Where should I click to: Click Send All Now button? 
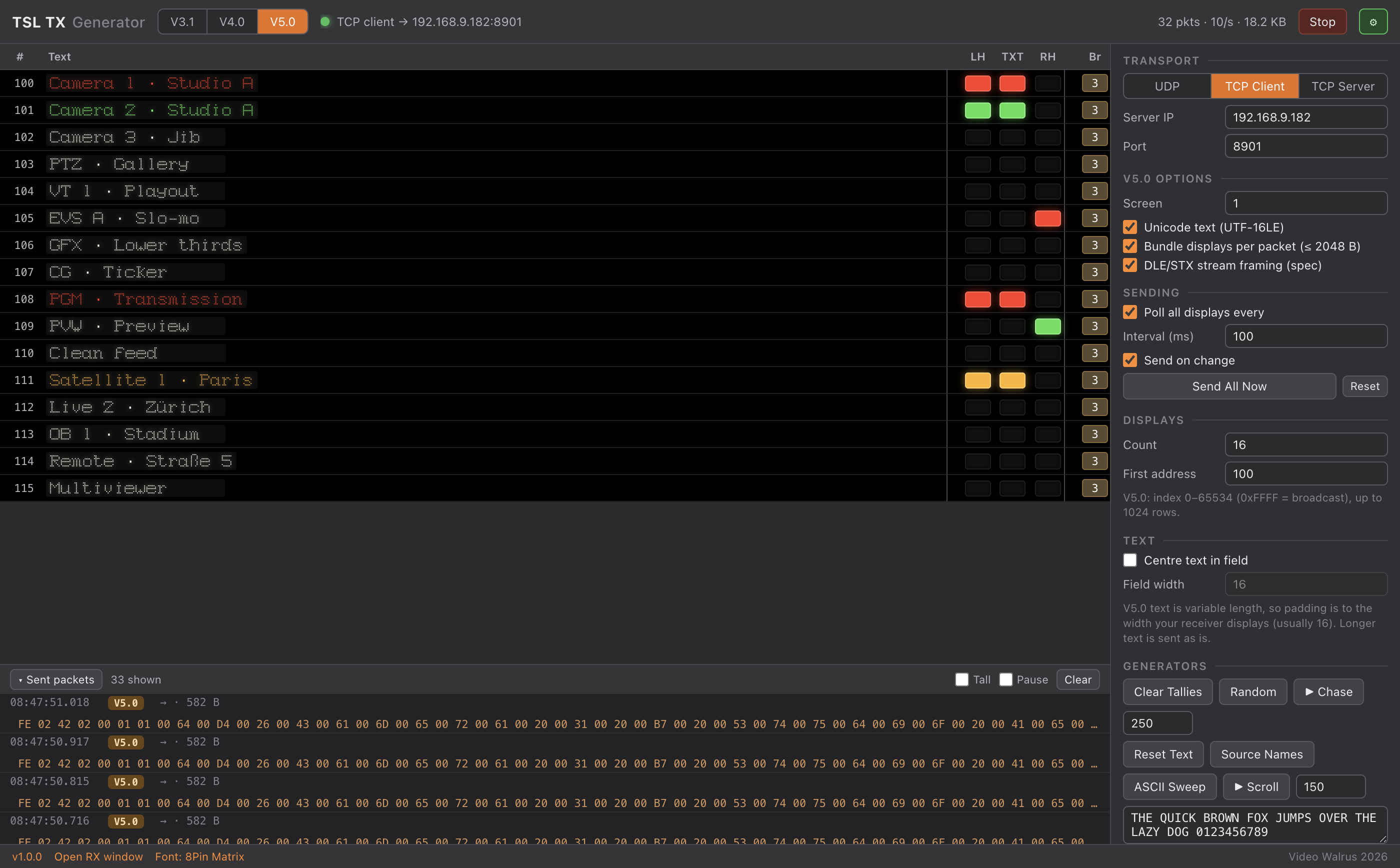click(x=1229, y=386)
